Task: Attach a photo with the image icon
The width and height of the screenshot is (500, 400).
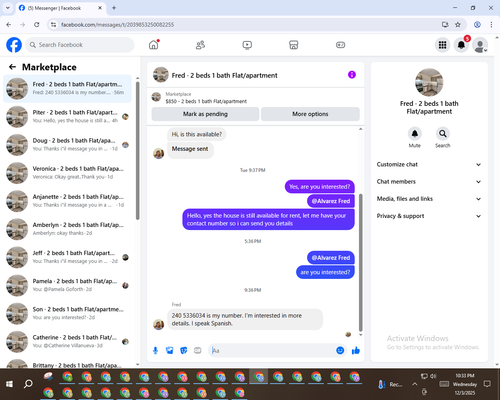Action: [x=170, y=350]
